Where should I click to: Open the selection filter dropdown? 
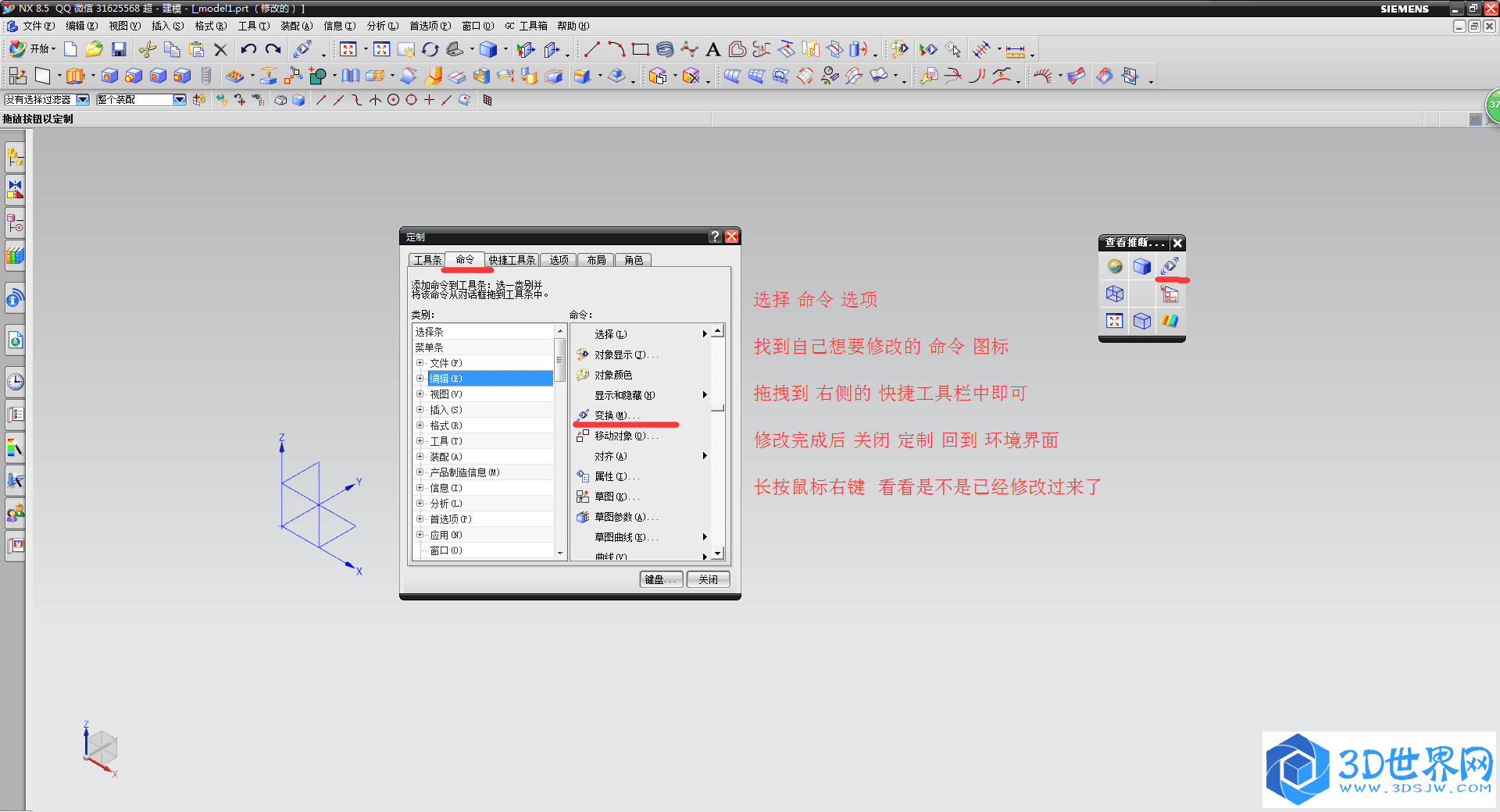[83, 100]
